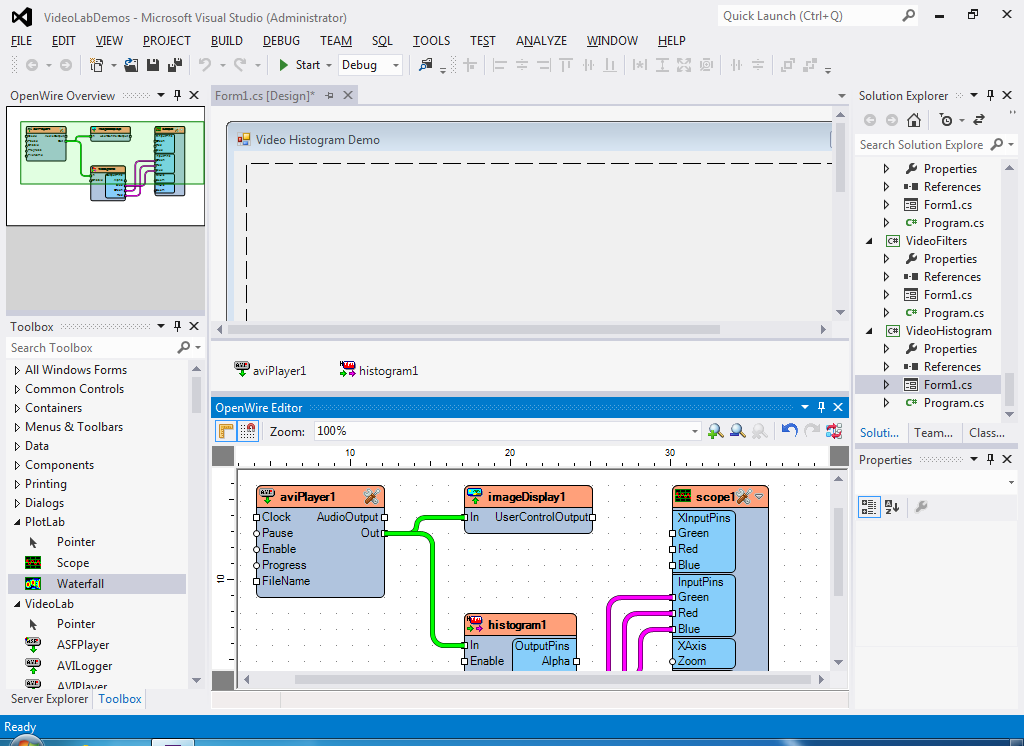This screenshot has width=1024, height=746.
Task: Toggle the rulers button in OpenWire Editor
Action: click(226, 431)
